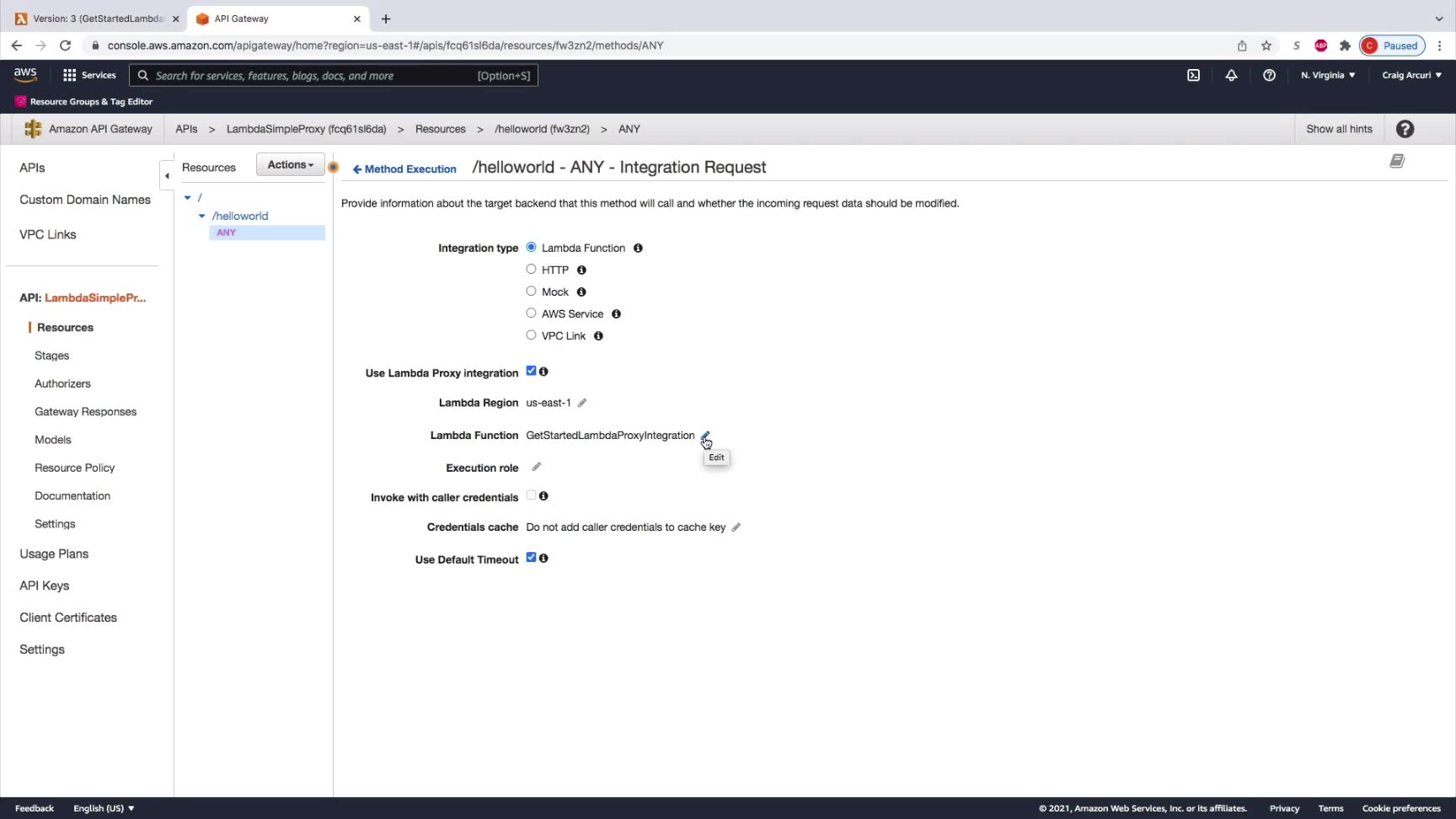Click the Show all hints button

[x=1339, y=129]
